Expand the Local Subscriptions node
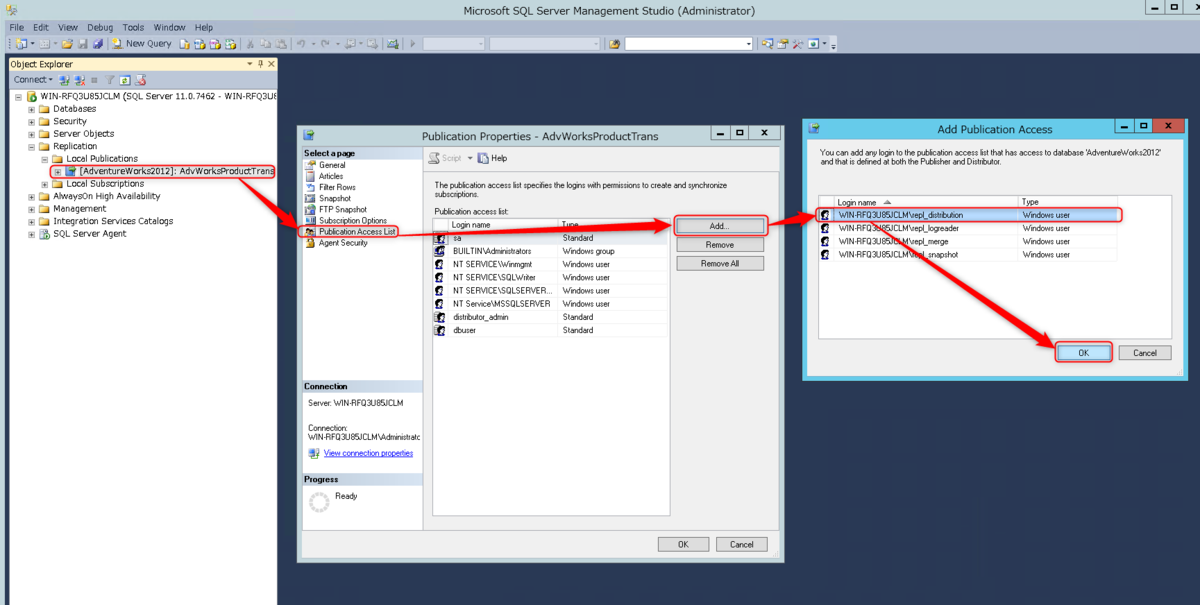This screenshot has width=1200, height=605. [44, 184]
